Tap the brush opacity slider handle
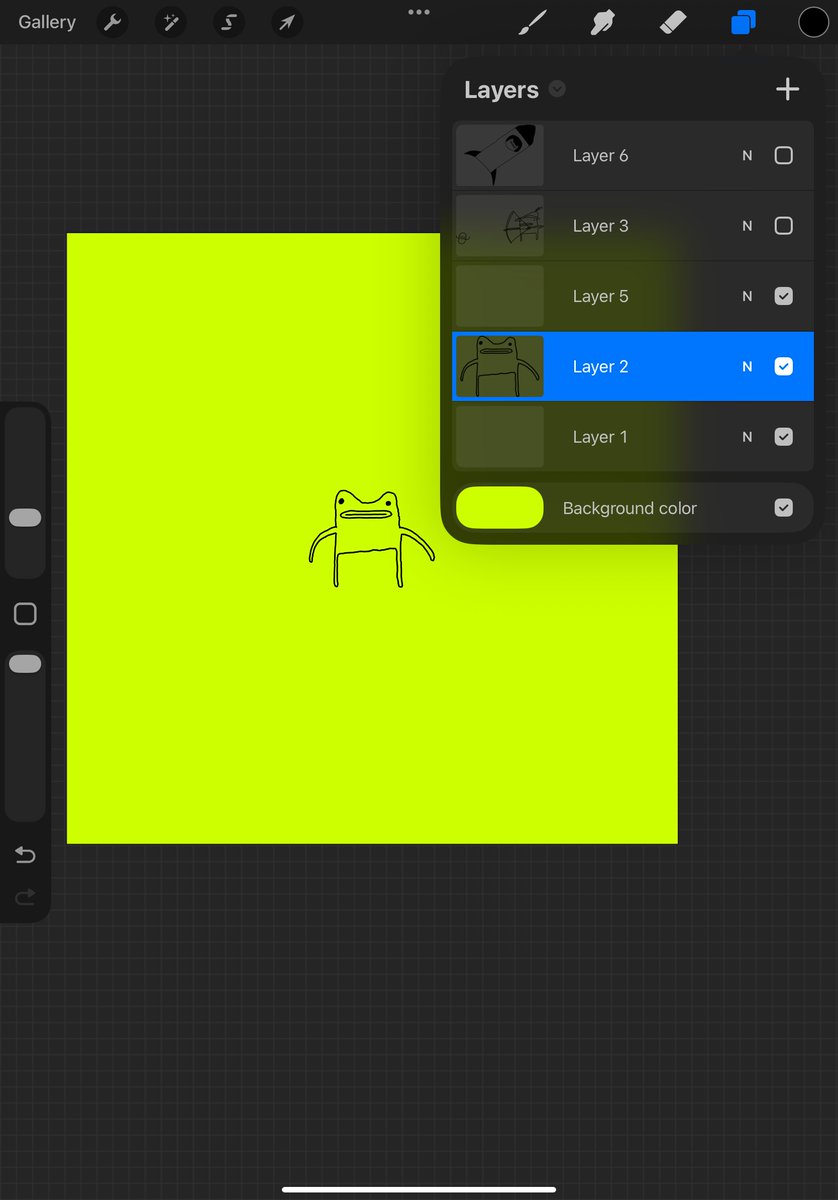The image size is (838, 1200). click(25, 664)
